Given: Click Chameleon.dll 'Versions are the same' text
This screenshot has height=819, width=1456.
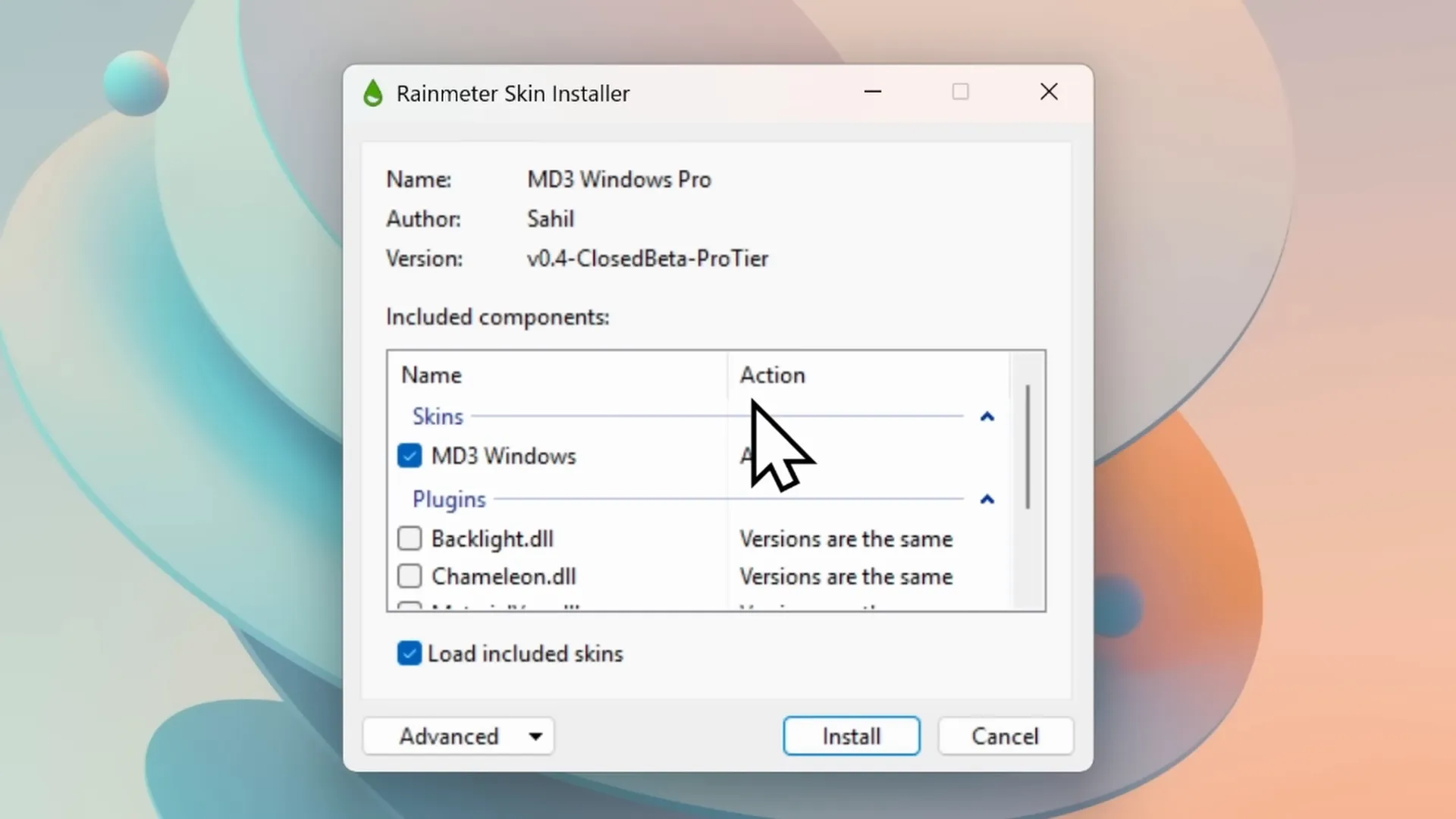Looking at the screenshot, I should tap(846, 577).
